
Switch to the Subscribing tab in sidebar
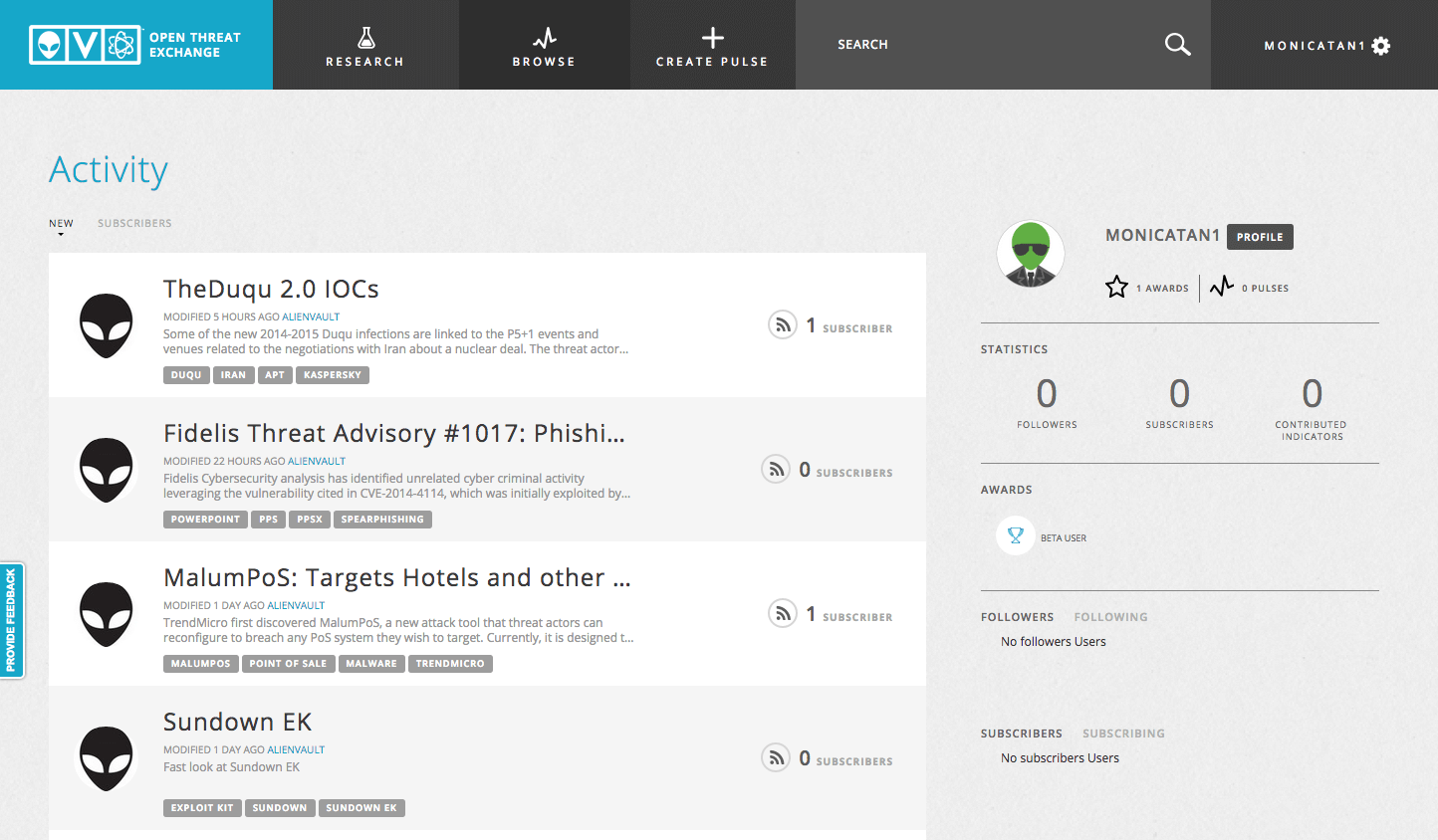coord(1123,734)
